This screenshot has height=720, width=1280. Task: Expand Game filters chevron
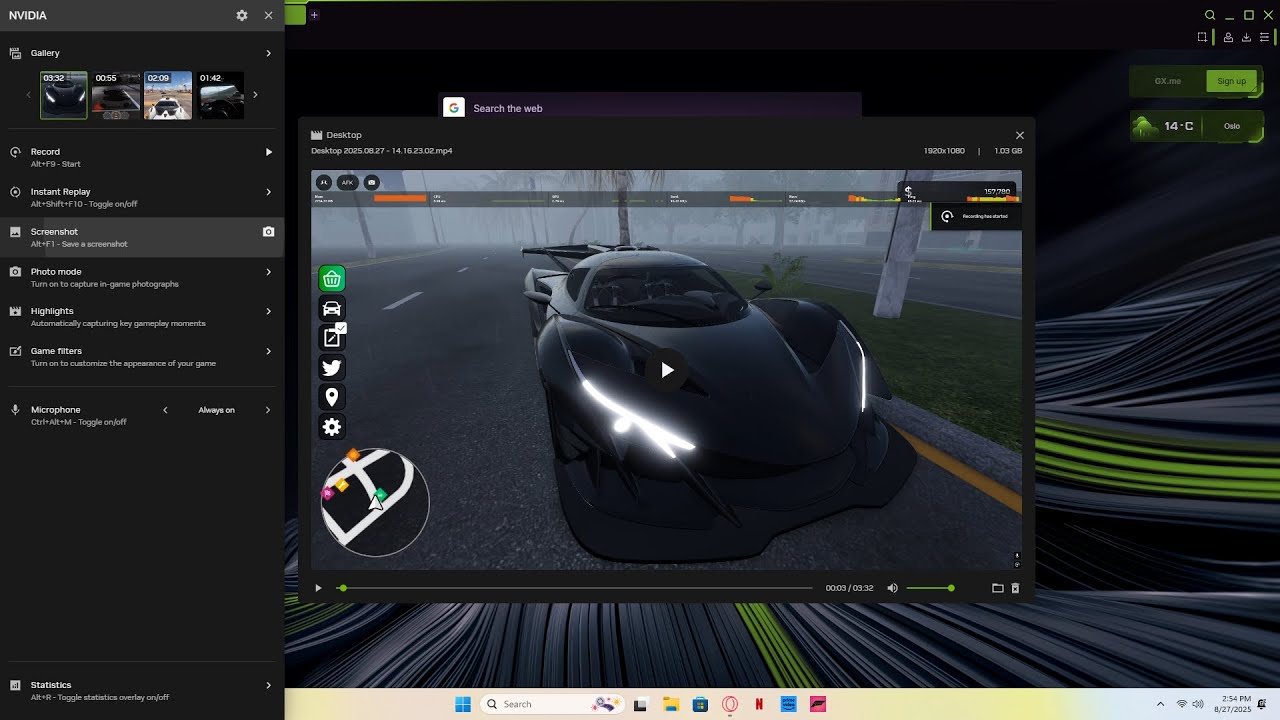pyautogui.click(x=268, y=351)
